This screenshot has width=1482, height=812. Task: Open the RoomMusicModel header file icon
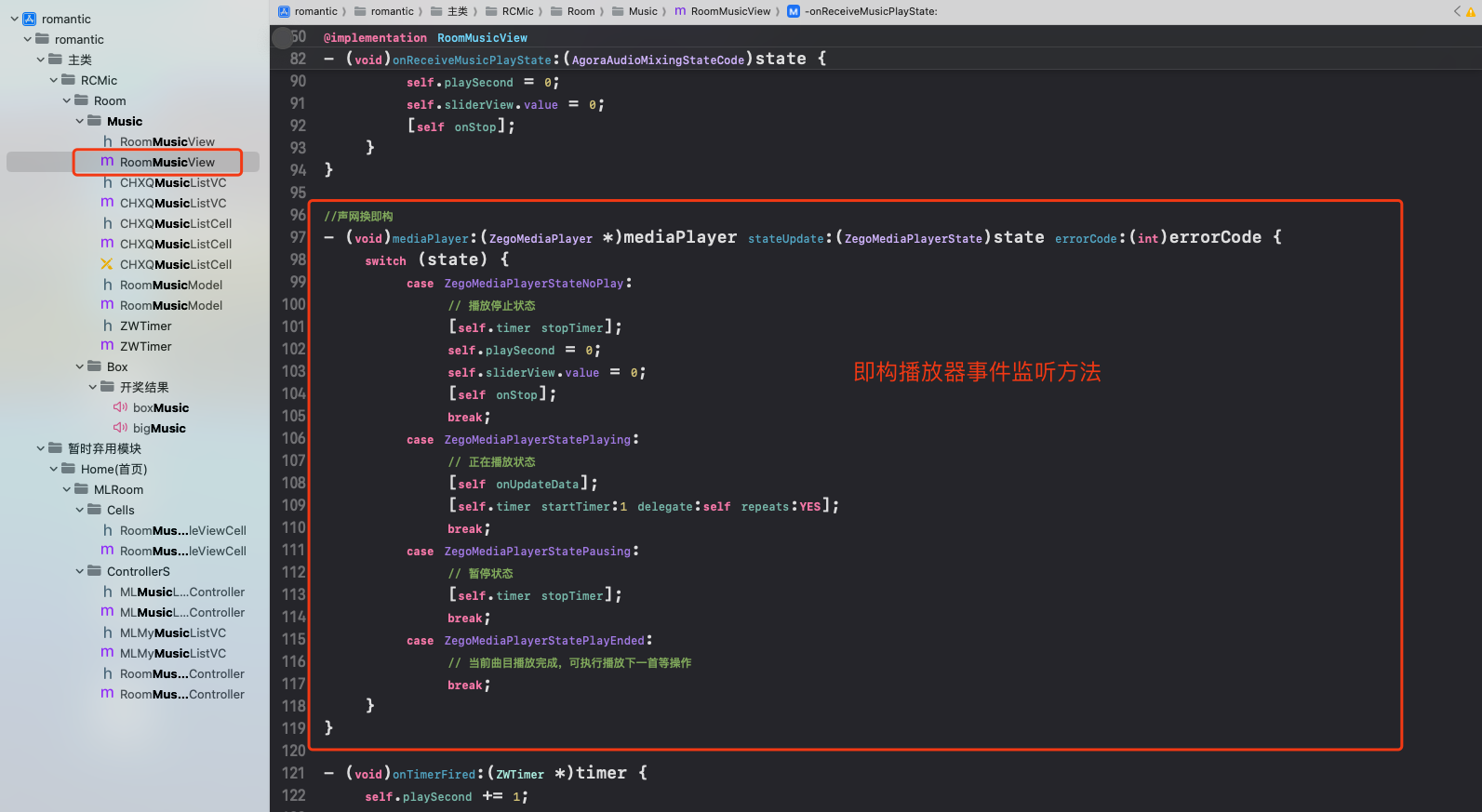108,285
